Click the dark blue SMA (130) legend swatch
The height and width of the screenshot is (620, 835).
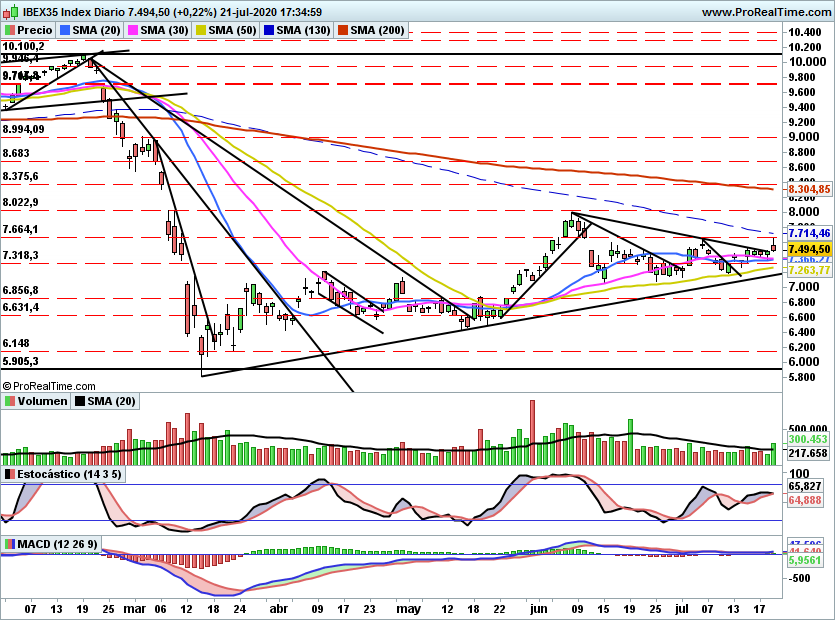point(269,30)
